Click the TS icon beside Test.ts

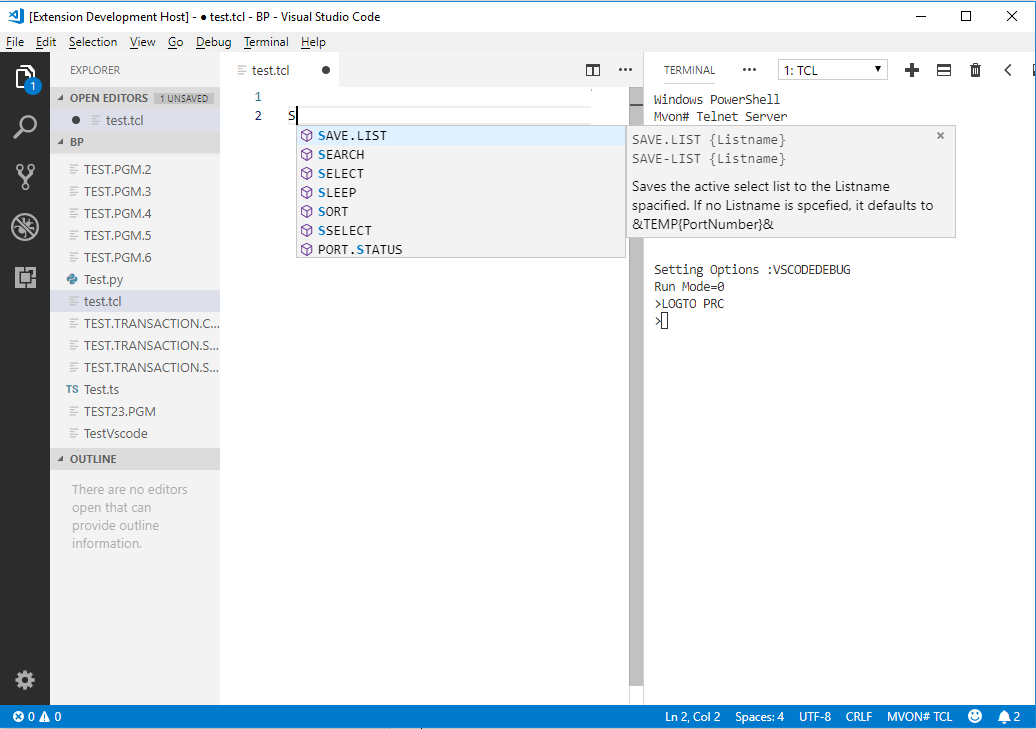point(72,389)
